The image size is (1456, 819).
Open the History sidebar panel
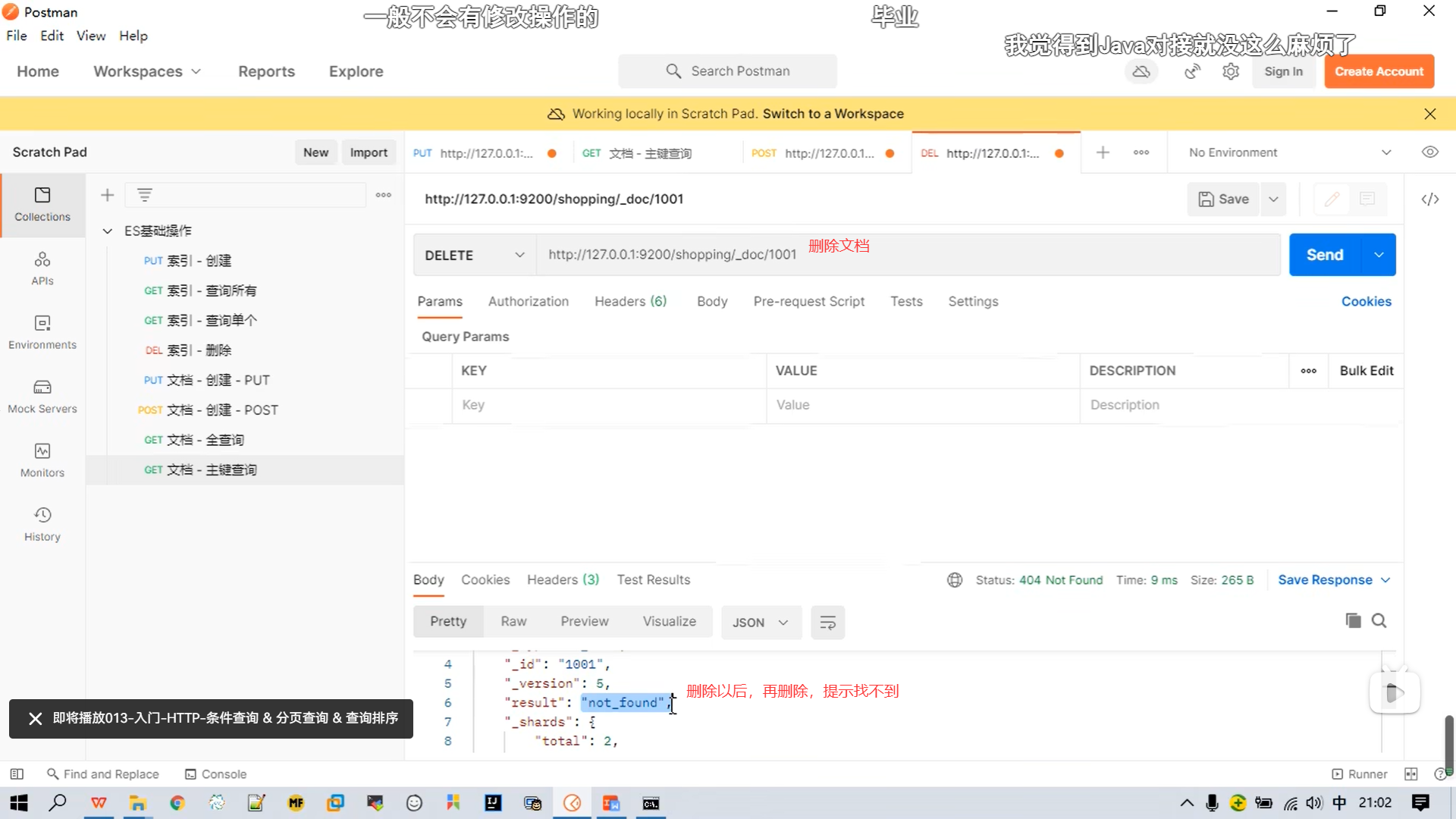pos(42,524)
